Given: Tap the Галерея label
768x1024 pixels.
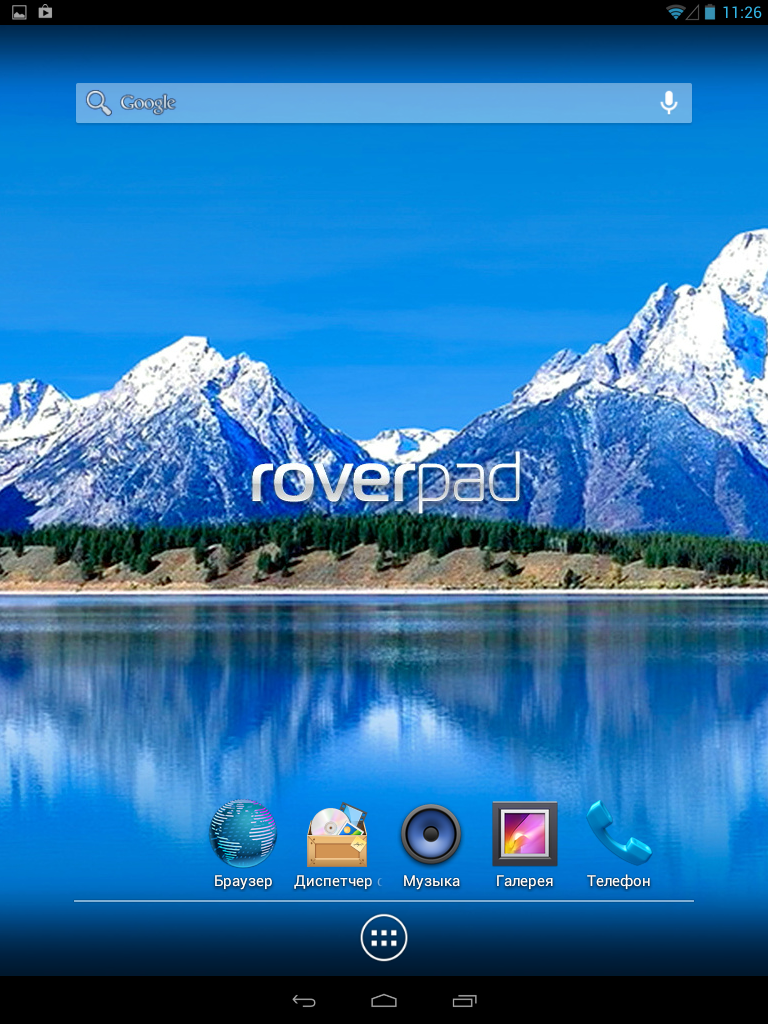Looking at the screenshot, I should point(524,881).
